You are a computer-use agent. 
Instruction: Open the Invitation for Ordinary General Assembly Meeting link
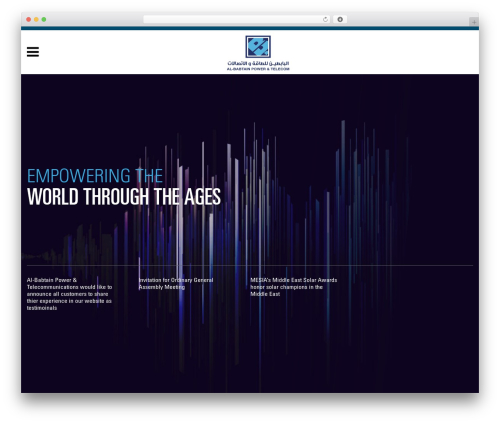pos(176,284)
